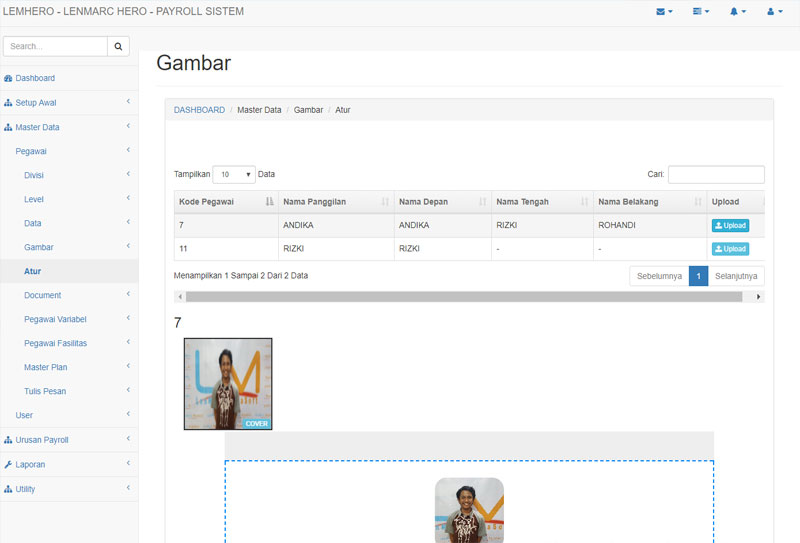Click left arrow of horizontal table scrollbar
The height and width of the screenshot is (543, 800).
tap(180, 297)
